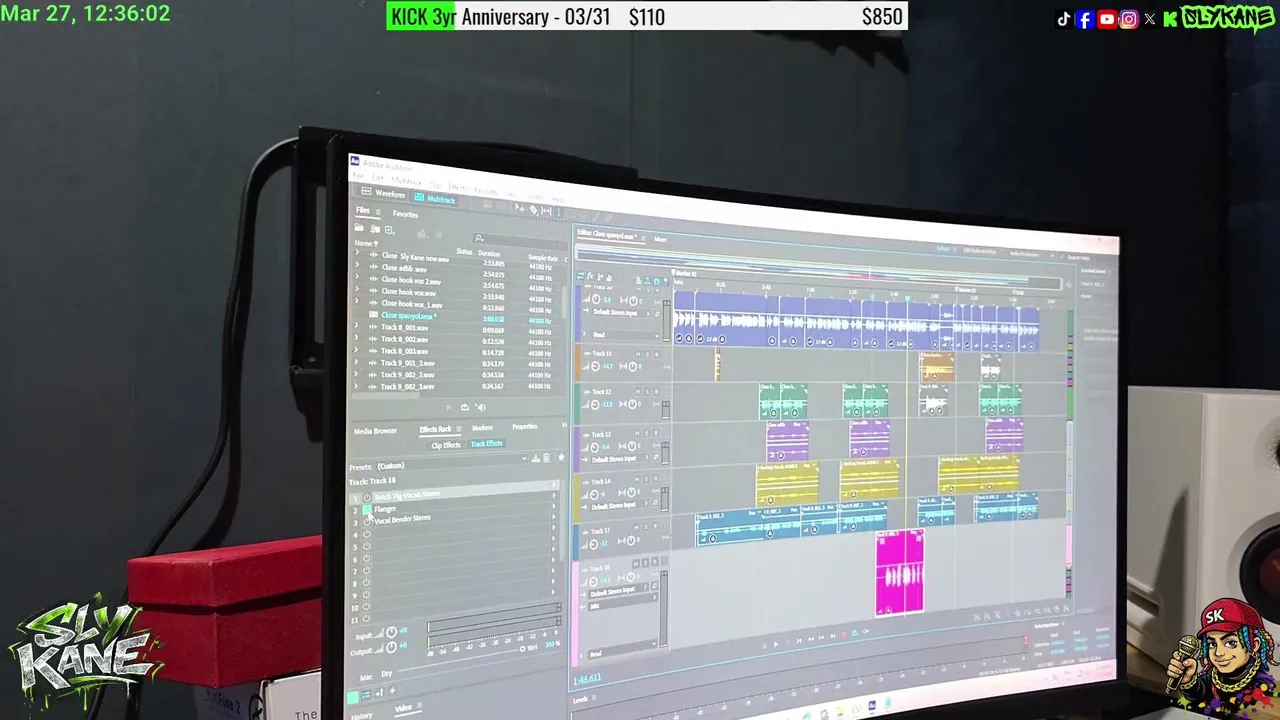Viewport: 1280px width, 720px height.
Task: Open Flanger slot effect menu arrow
Action: point(554,496)
